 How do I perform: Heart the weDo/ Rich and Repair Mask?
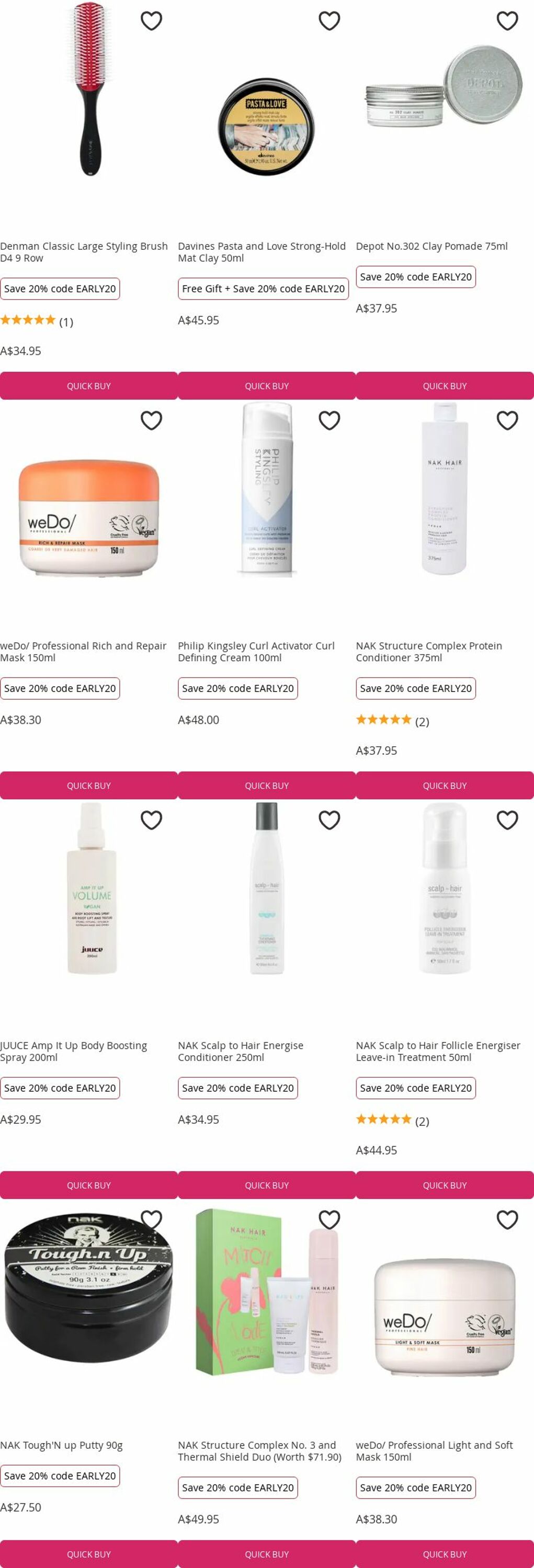coord(151,421)
